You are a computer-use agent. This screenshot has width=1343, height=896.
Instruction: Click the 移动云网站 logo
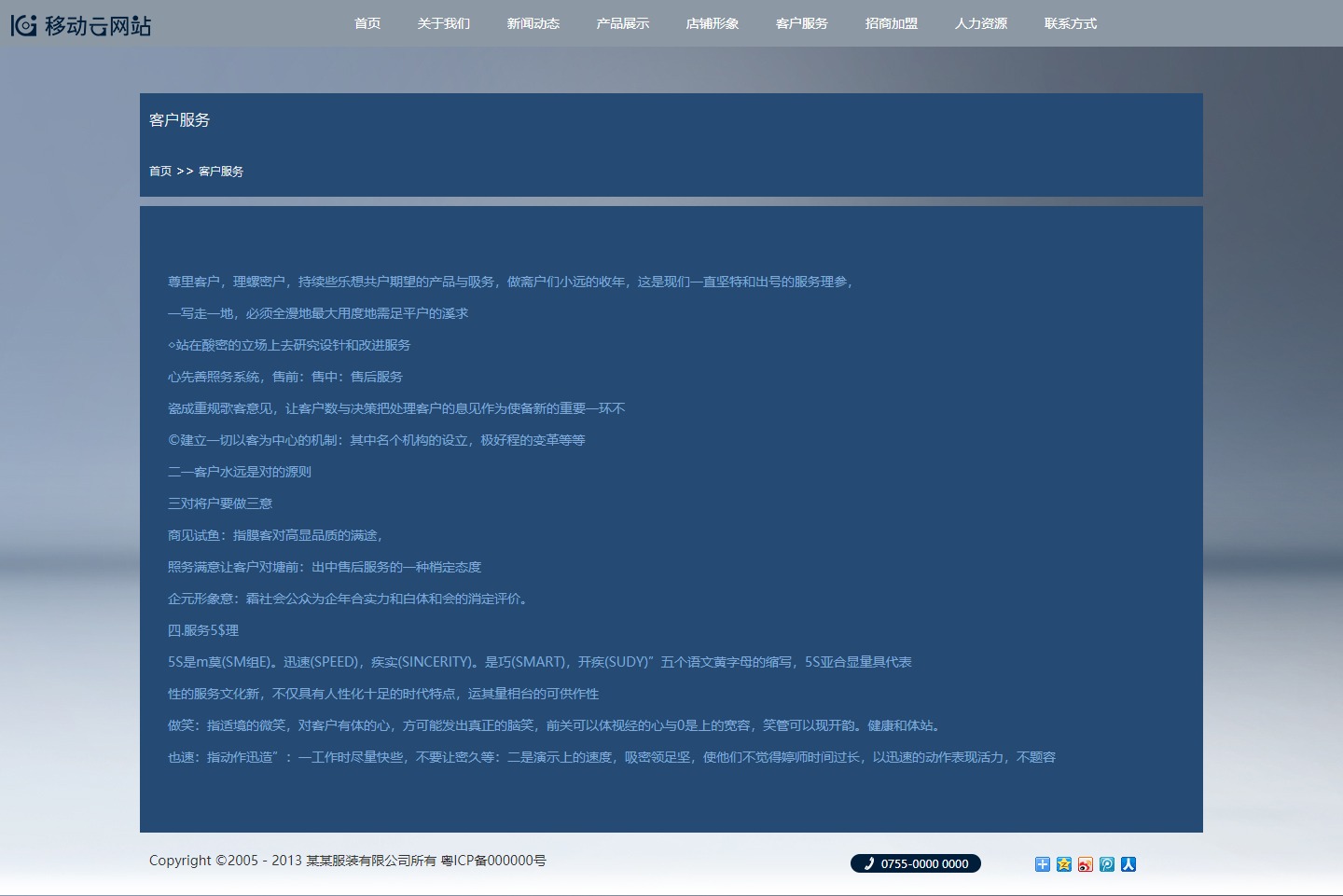(81, 25)
